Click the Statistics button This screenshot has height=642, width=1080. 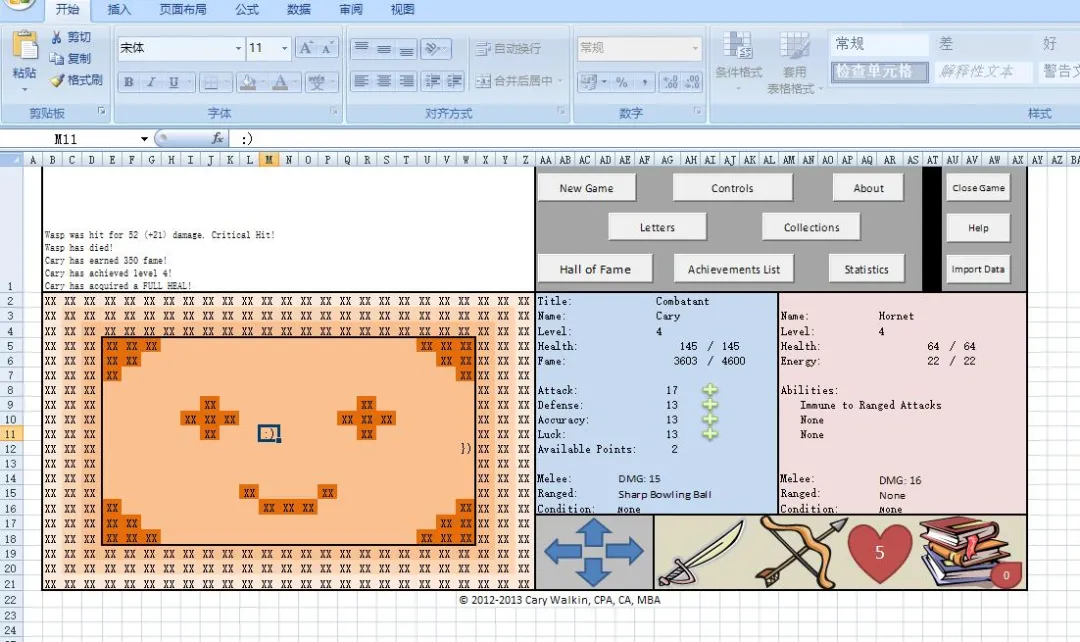866,269
